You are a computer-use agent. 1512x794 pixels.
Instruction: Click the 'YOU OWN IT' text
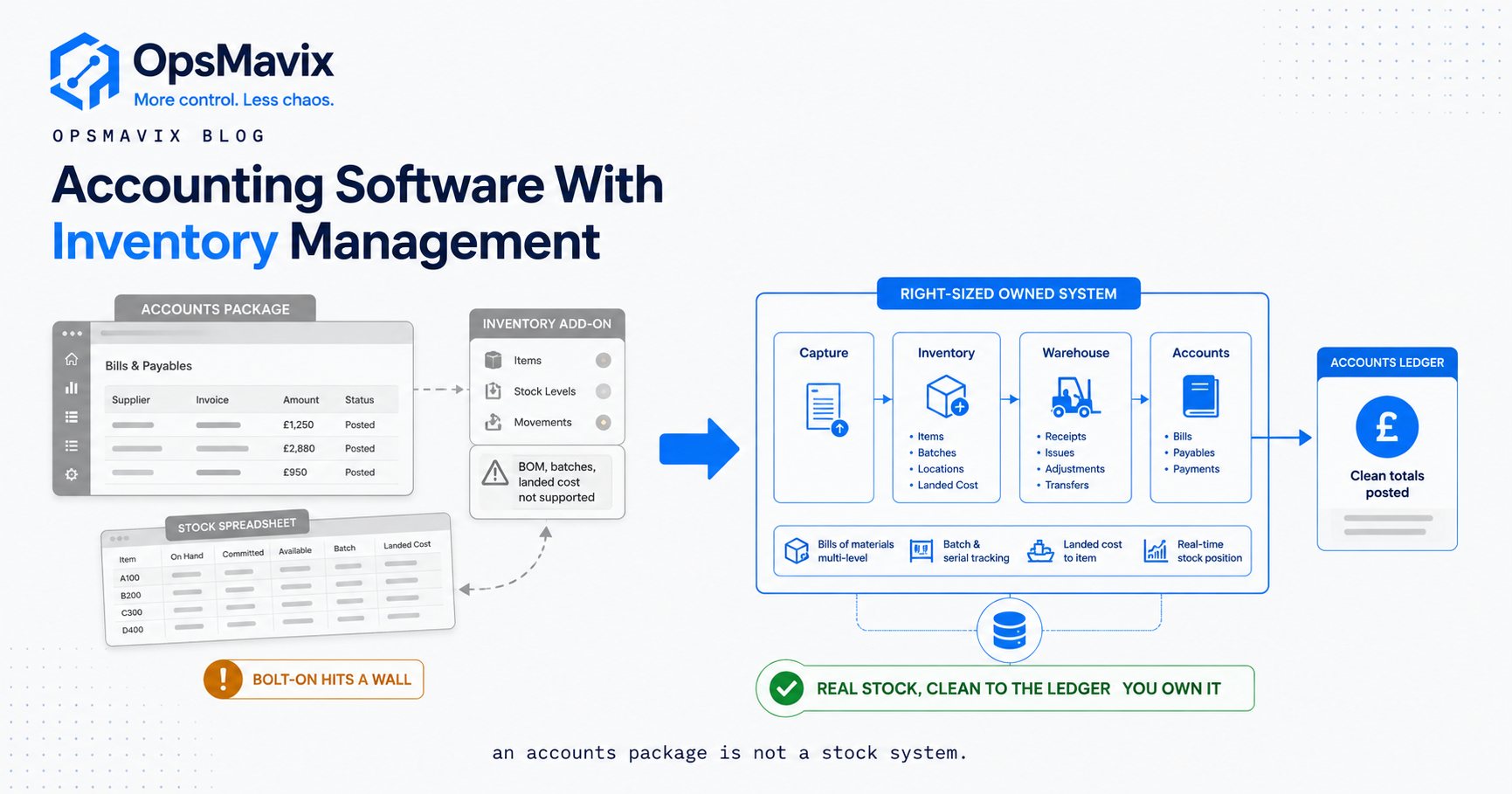[x=1171, y=688]
